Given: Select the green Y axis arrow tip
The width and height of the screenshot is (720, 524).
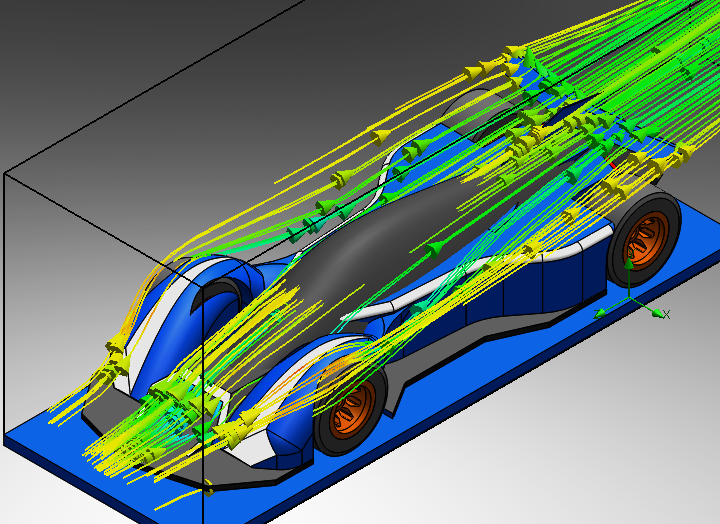Looking at the screenshot, I should click(629, 263).
